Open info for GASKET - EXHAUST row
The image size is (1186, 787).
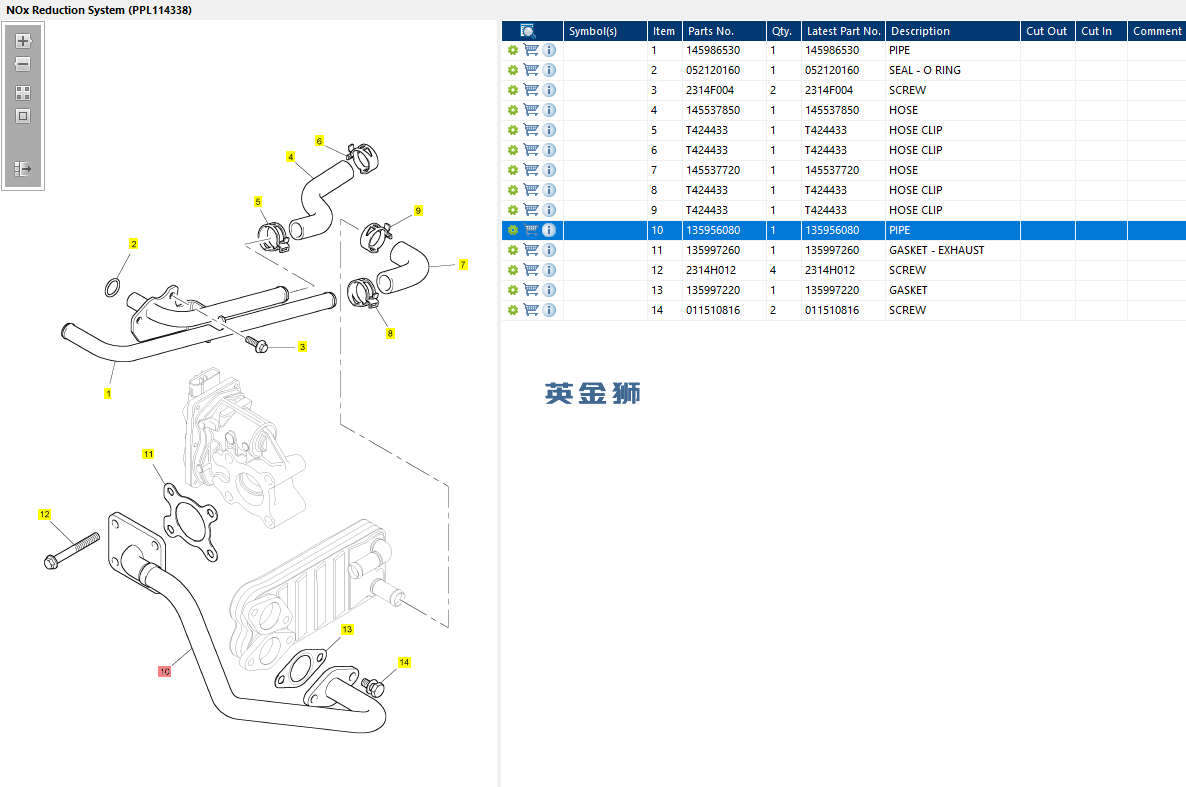click(x=549, y=250)
